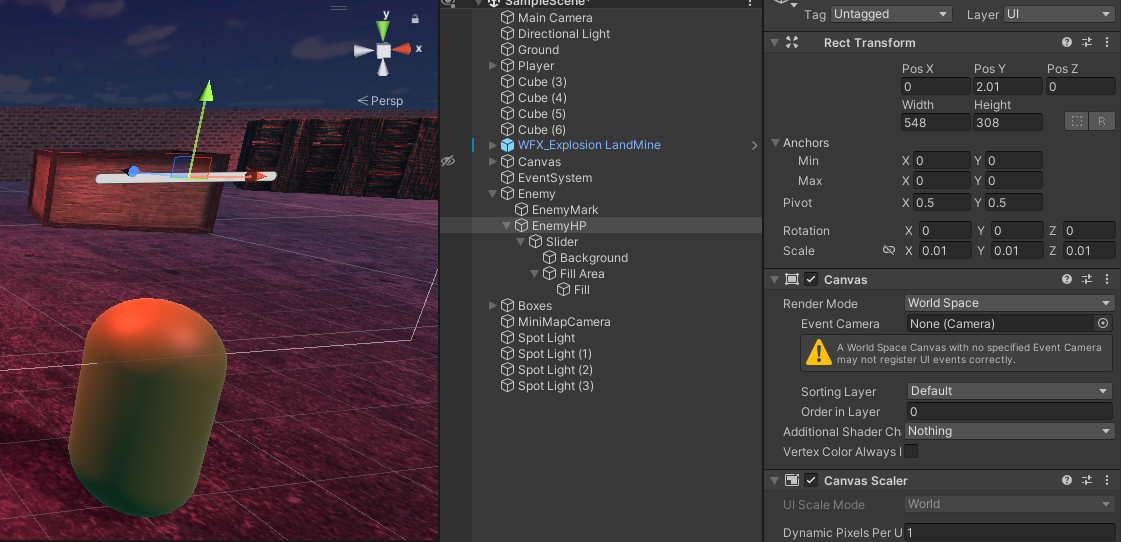The height and width of the screenshot is (542, 1121).
Task: Click the Pos Y input field
Action: click(1007, 87)
